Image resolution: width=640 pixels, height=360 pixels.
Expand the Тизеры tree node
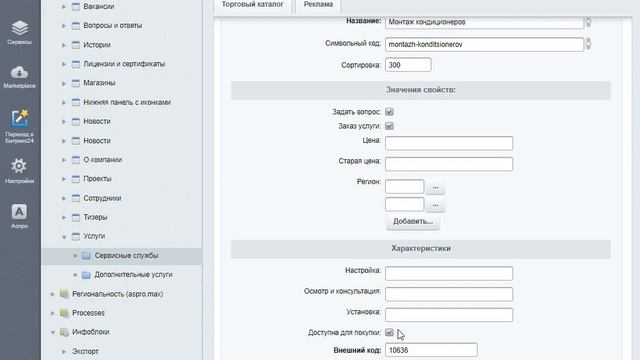[64, 217]
